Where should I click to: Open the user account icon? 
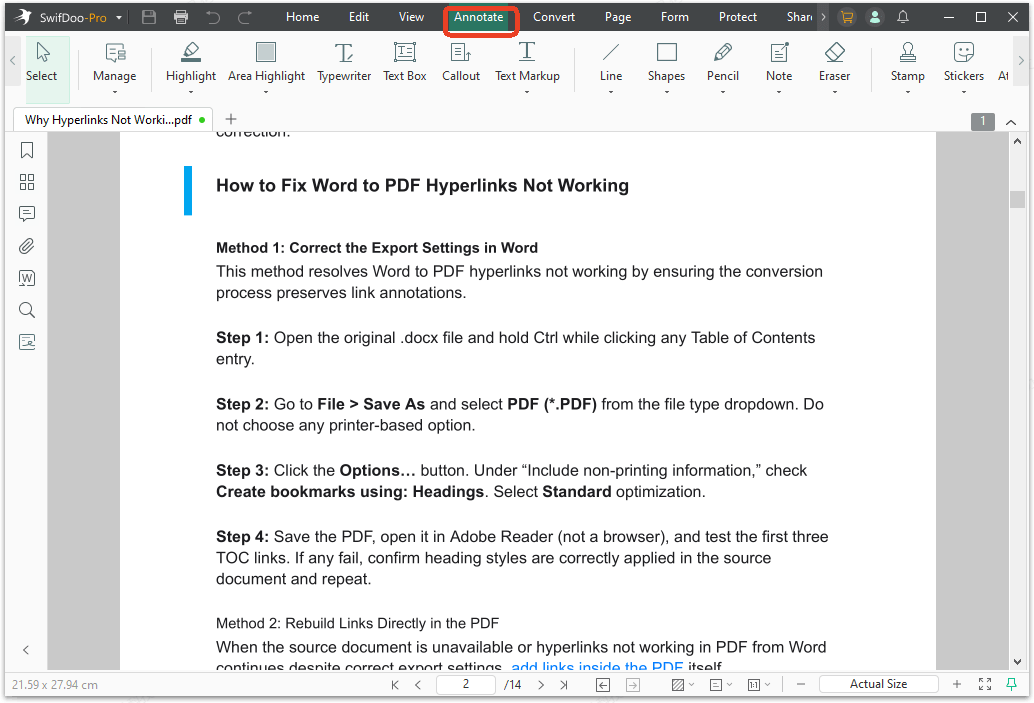click(874, 17)
